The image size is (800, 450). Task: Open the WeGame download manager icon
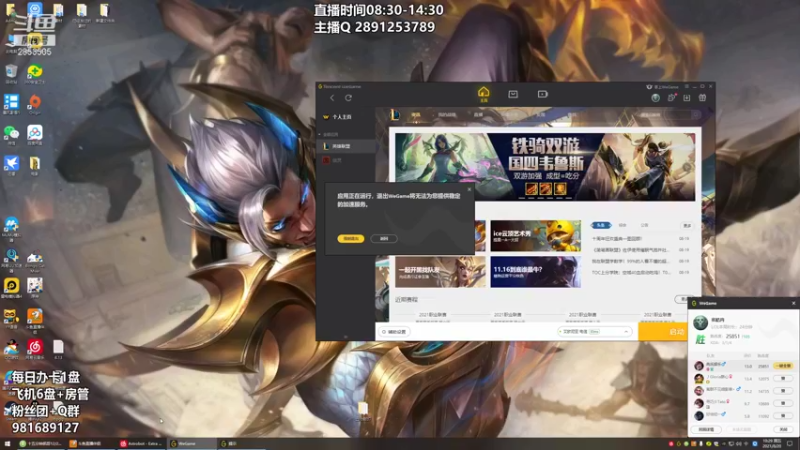pyautogui.click(x=687, y=98)
